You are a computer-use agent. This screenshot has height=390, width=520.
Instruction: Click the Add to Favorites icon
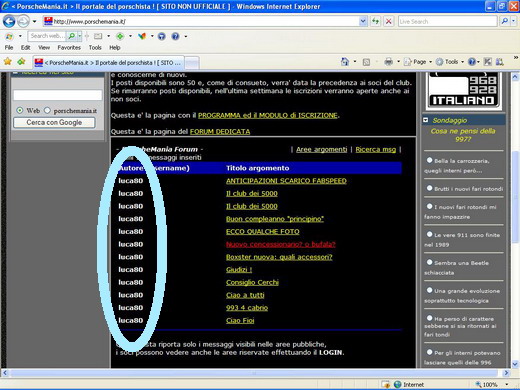(21, 62)
